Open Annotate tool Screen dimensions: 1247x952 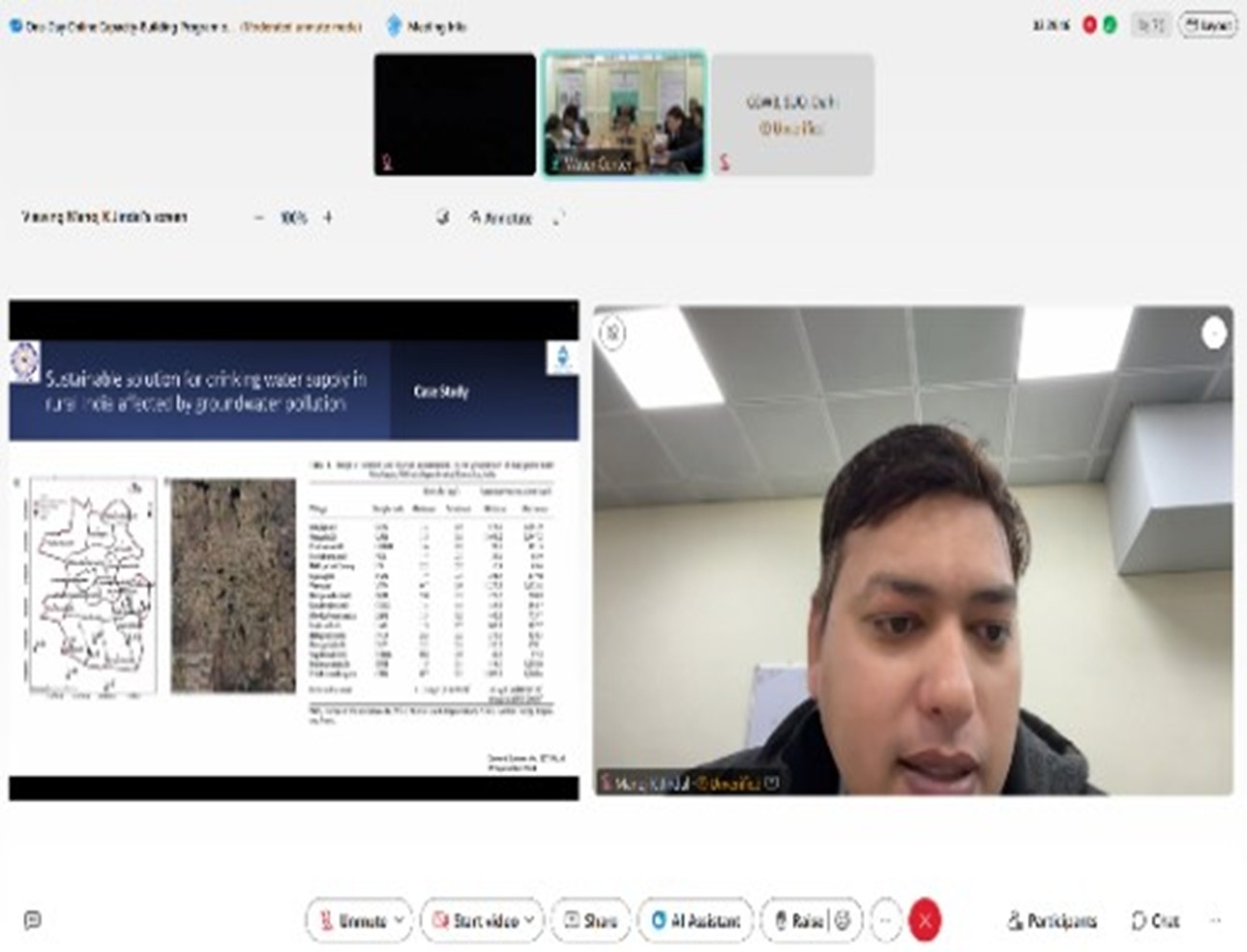click(500, 218)
